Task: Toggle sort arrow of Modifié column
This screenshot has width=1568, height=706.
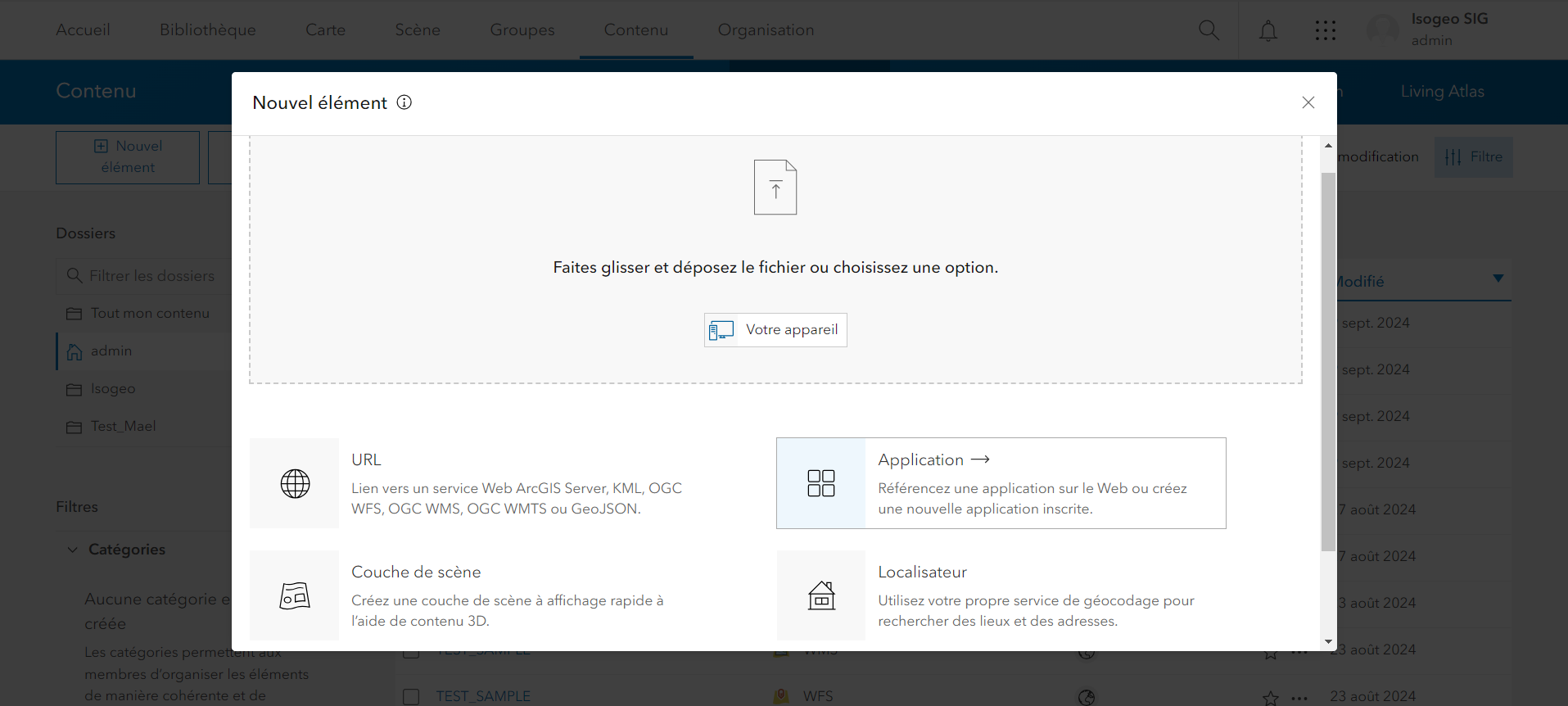Action: [x=1498, y=278]
